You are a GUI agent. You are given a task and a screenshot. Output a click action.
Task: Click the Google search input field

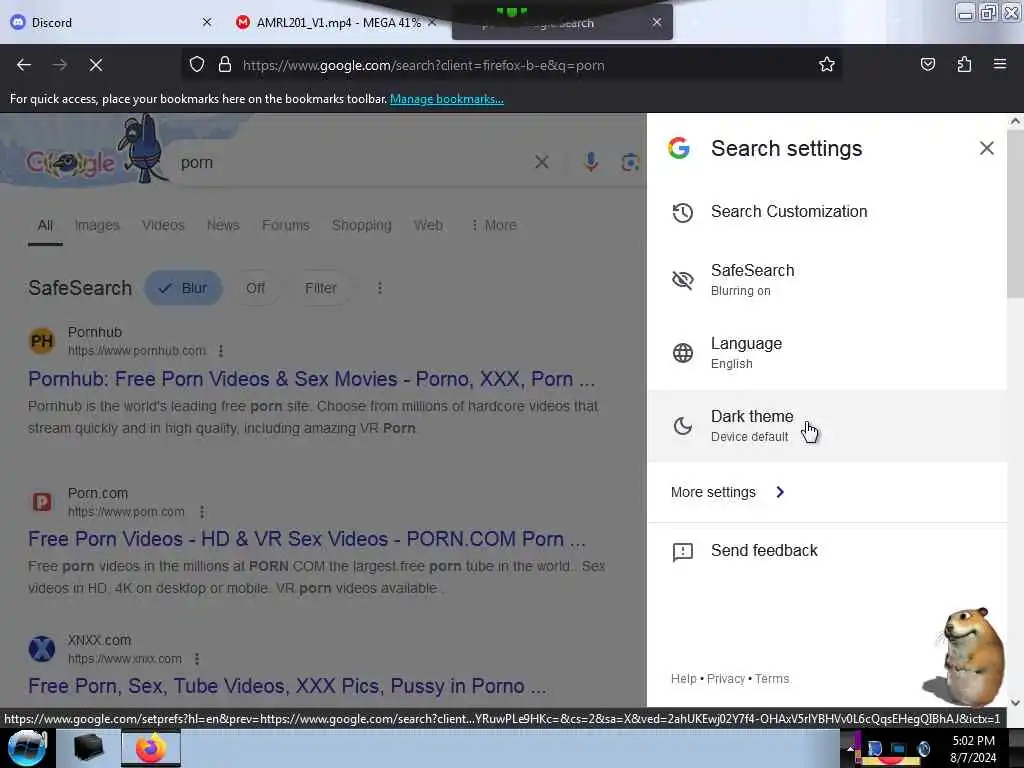(x=353, y=163)
